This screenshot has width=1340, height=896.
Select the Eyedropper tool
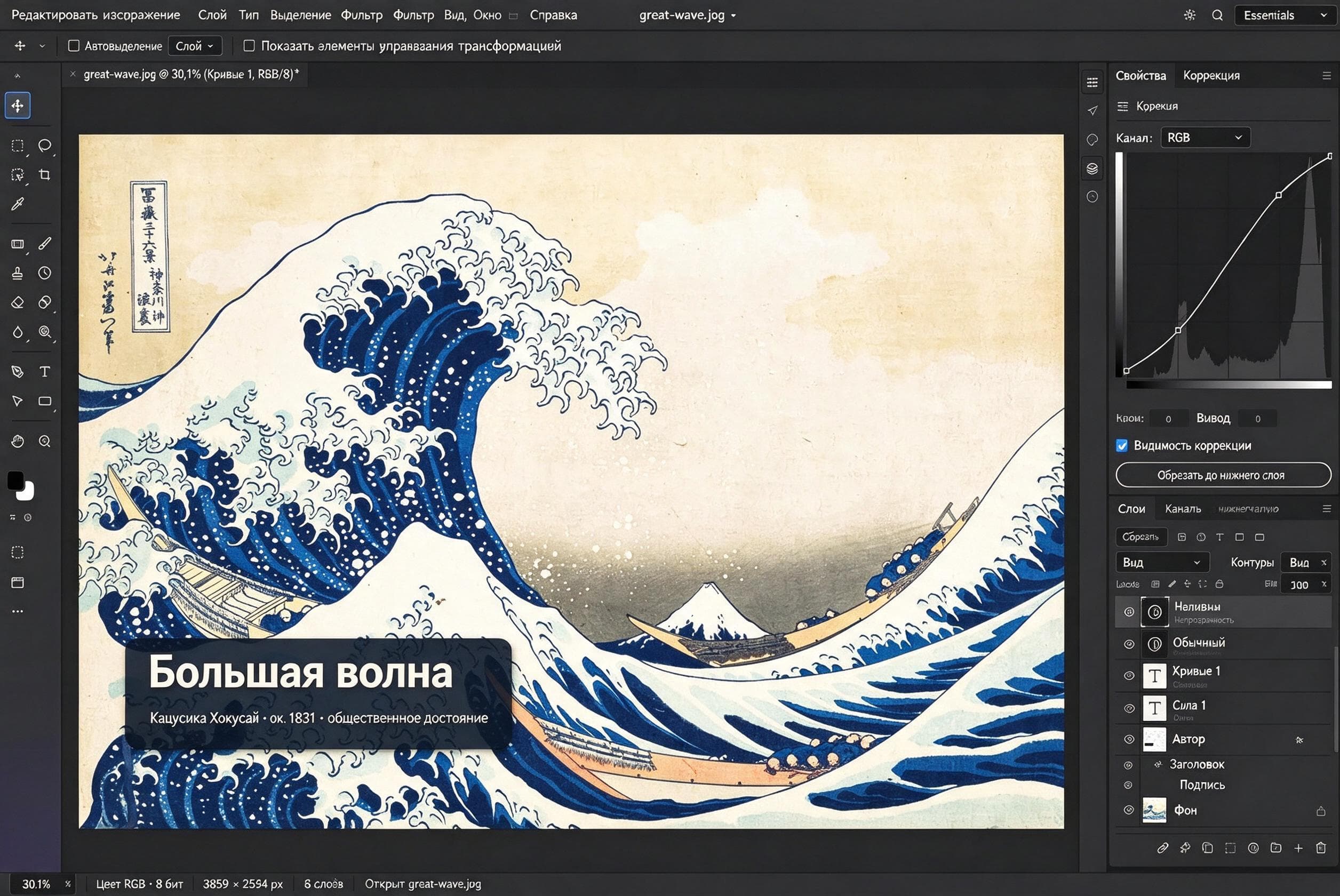(x=18, y=204)
